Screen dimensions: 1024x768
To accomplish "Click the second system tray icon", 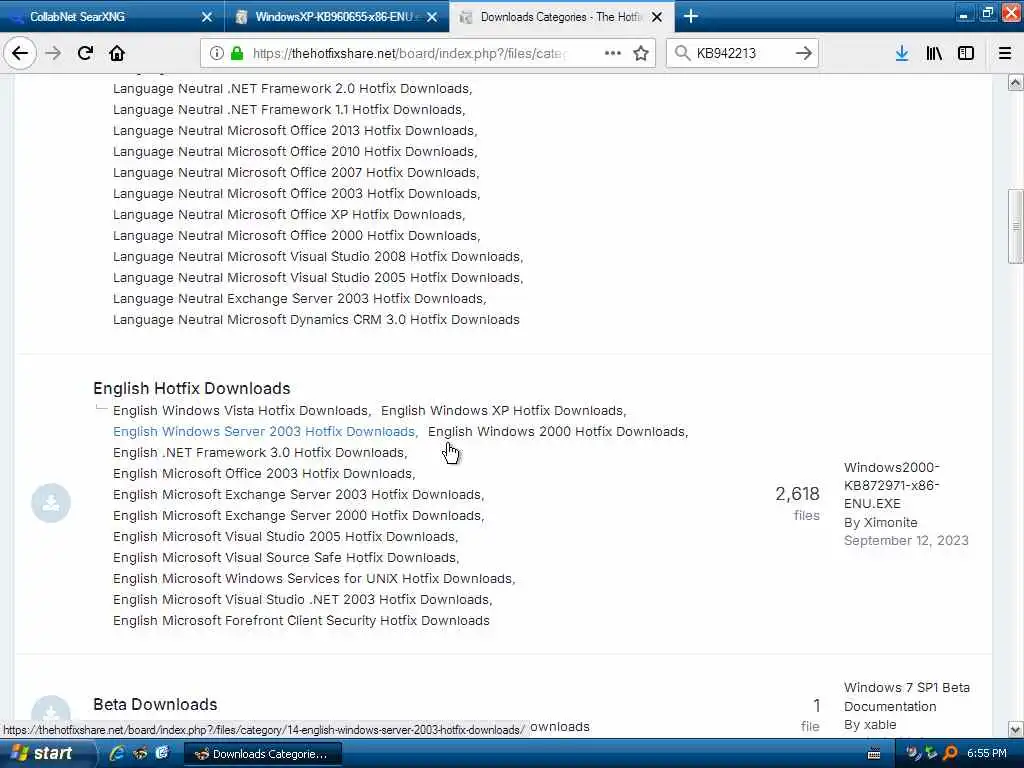I will point(931,753).
